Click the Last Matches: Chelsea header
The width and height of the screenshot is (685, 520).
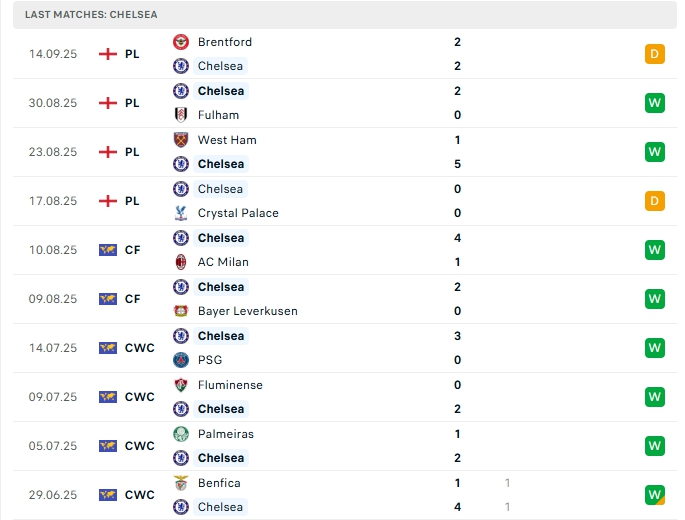click(x=91, y=15)
